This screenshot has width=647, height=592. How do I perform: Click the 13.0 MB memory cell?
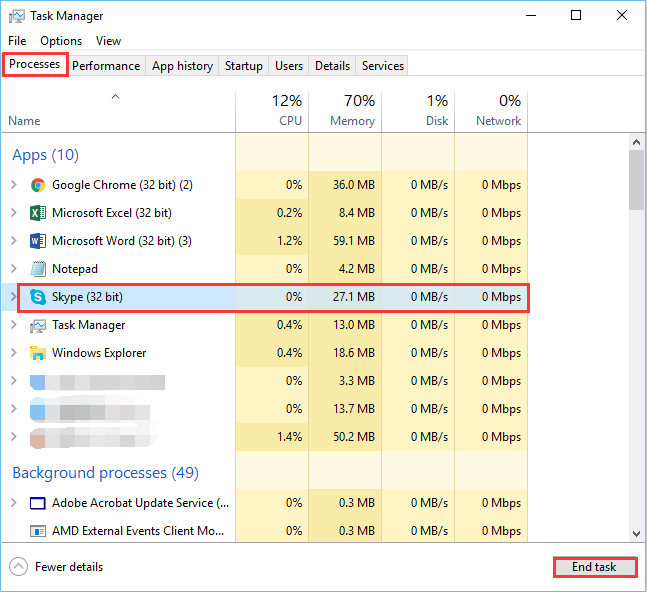coord(345,325)
